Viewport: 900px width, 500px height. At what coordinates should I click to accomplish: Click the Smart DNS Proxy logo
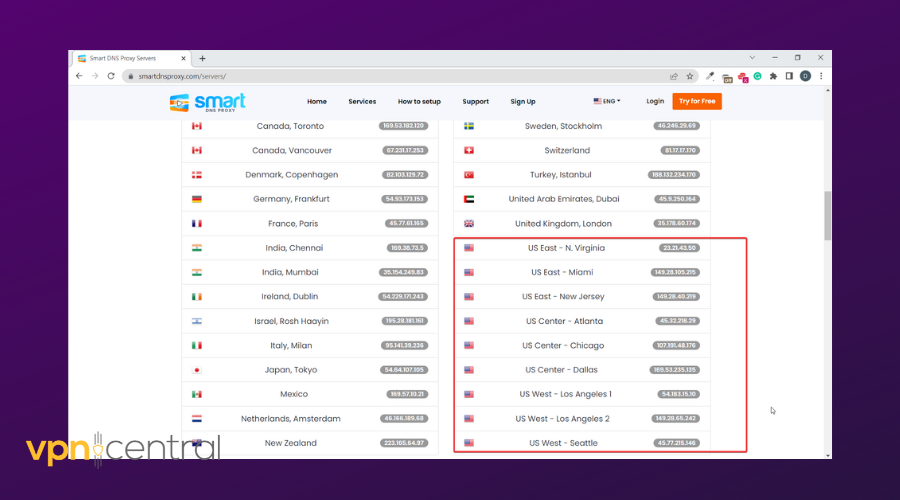click(x=208, y=102)
